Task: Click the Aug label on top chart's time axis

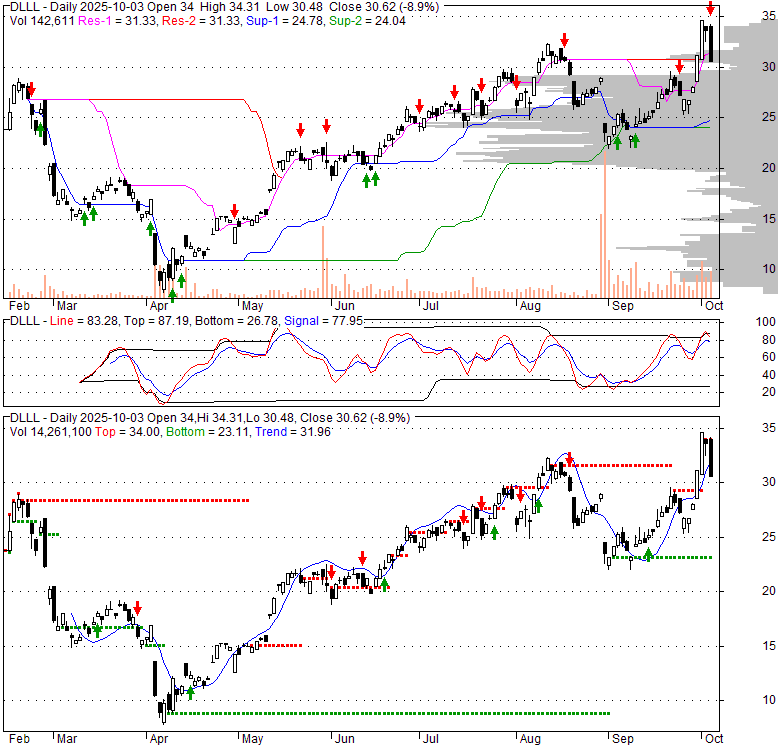Action: (x=530, y=306)
